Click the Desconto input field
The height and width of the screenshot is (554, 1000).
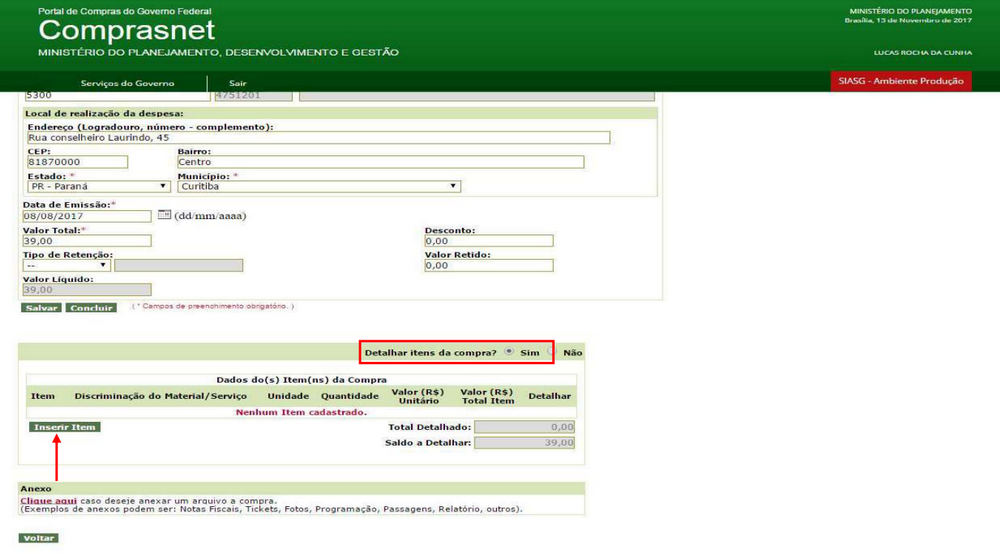pyautogui.click(x=489, y=241)
